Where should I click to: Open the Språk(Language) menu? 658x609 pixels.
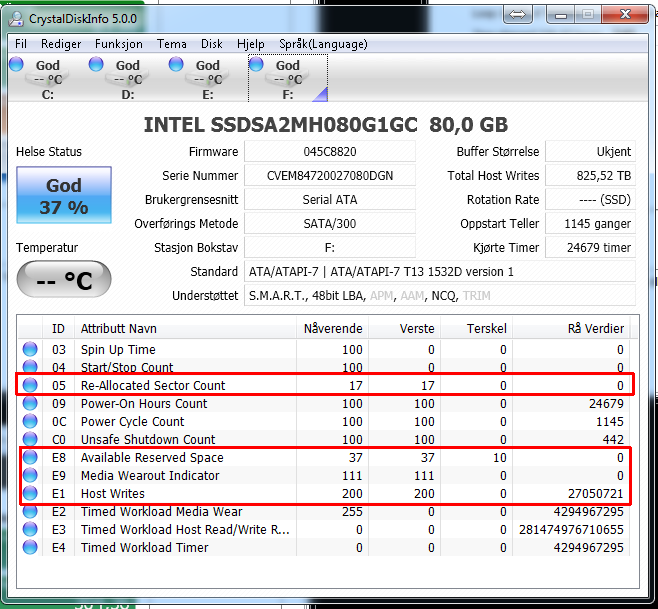click(x=323, y=44)
